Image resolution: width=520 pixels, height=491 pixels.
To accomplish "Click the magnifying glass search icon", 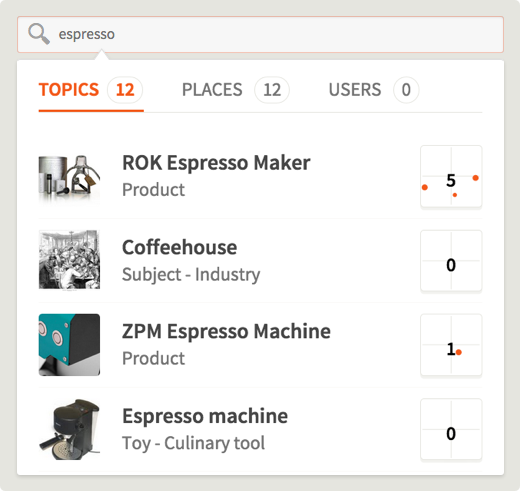I will coord(39,34).
